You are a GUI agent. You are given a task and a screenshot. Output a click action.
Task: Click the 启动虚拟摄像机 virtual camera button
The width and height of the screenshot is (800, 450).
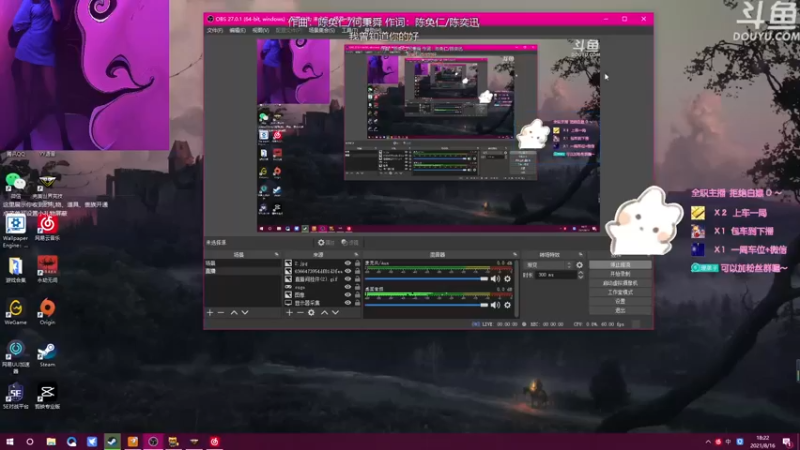[x=620, y=283]
